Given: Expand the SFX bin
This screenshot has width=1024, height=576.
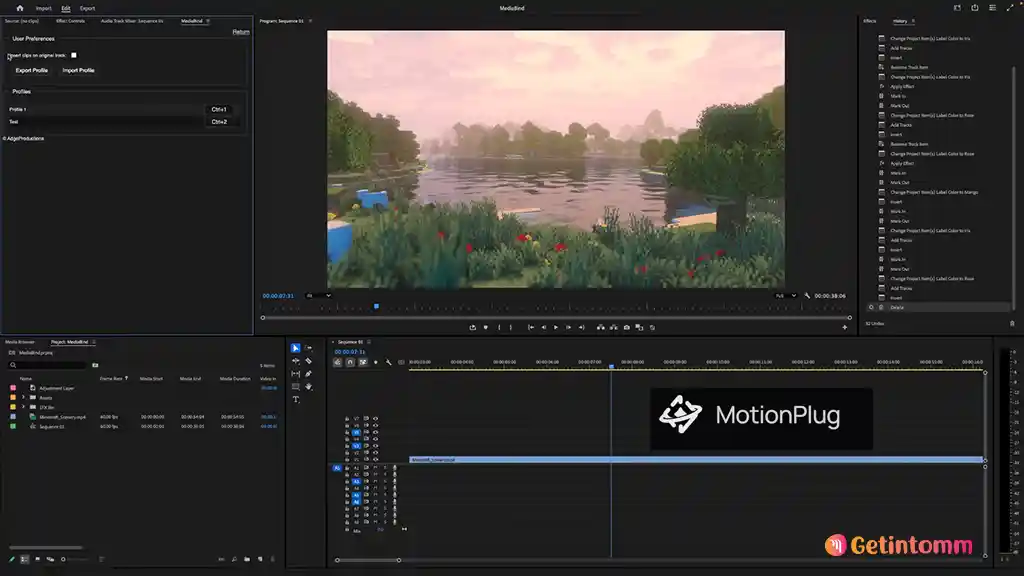Looking at the screenshot, I should (24, 407).
